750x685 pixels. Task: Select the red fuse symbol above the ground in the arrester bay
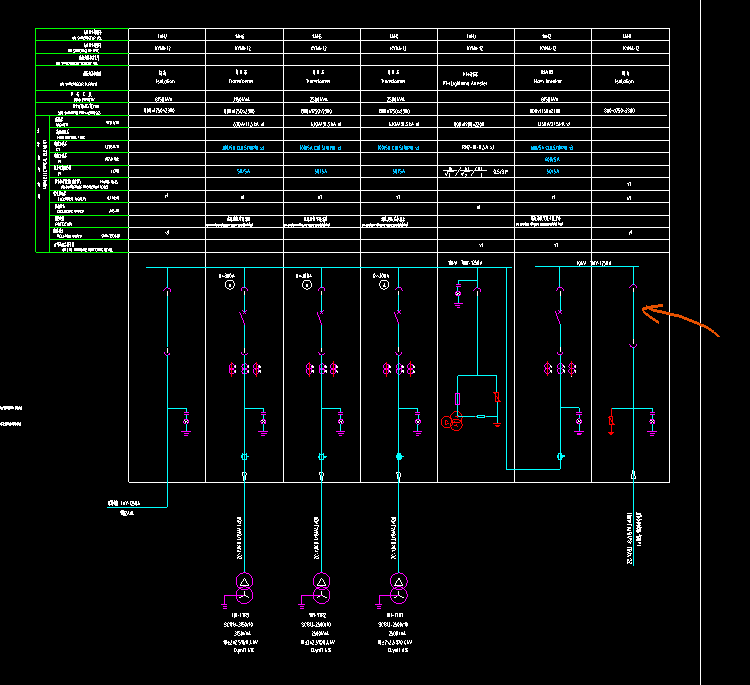[x=497, y=397]
